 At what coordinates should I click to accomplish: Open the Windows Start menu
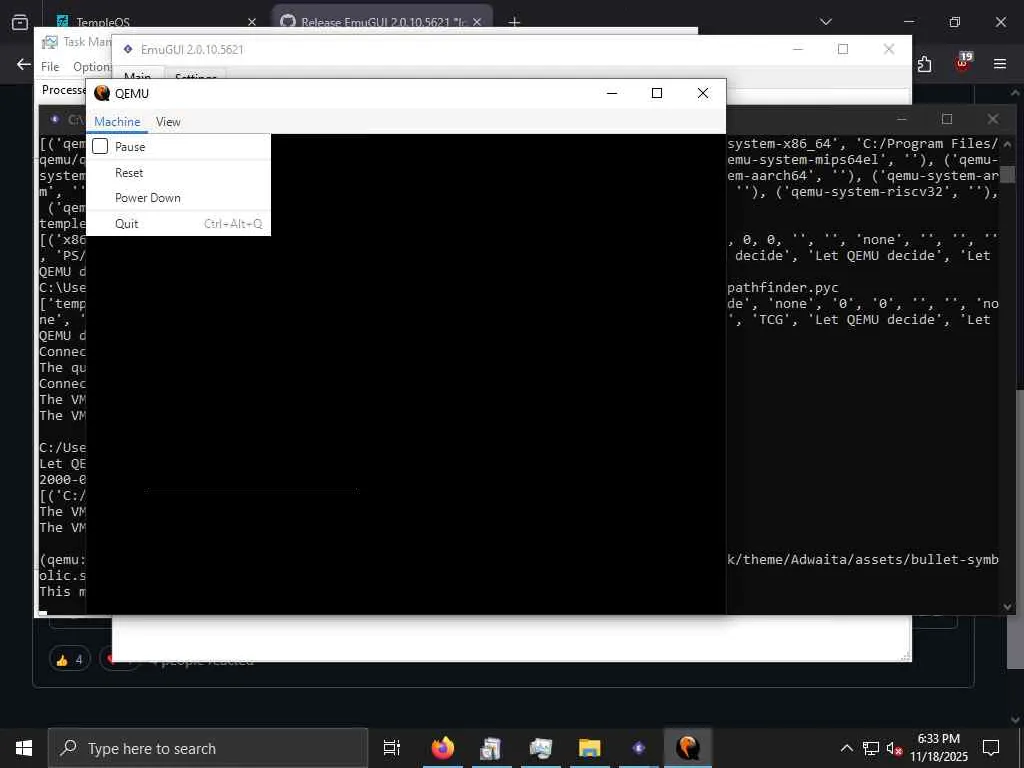24,748
